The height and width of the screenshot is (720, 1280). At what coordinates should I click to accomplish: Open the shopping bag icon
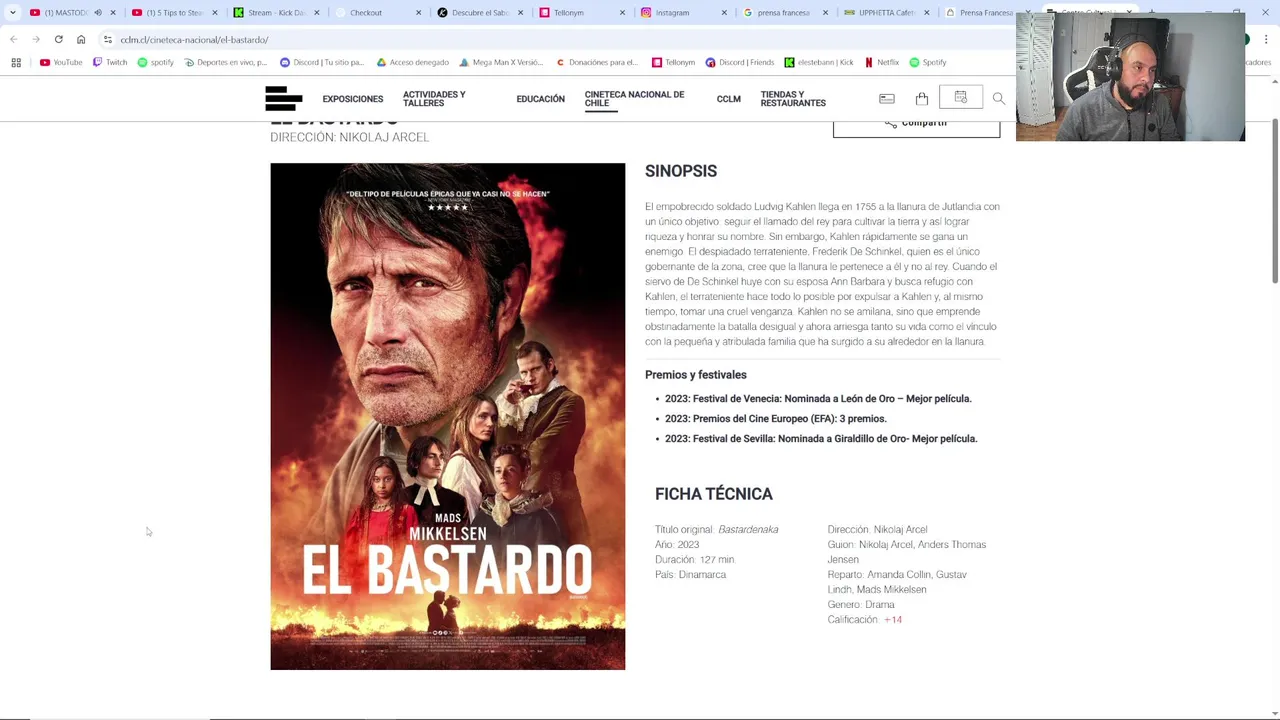click(921, 99)
